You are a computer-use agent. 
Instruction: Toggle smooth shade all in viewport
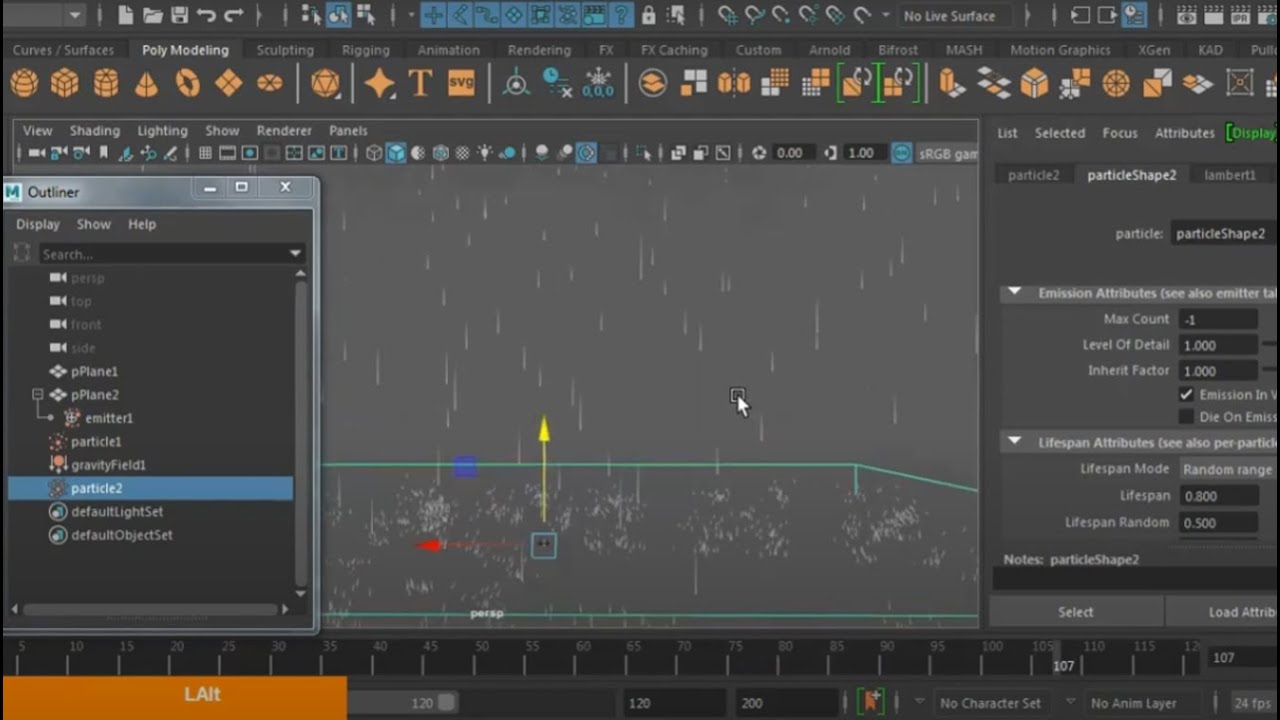(x=396, y=153)
